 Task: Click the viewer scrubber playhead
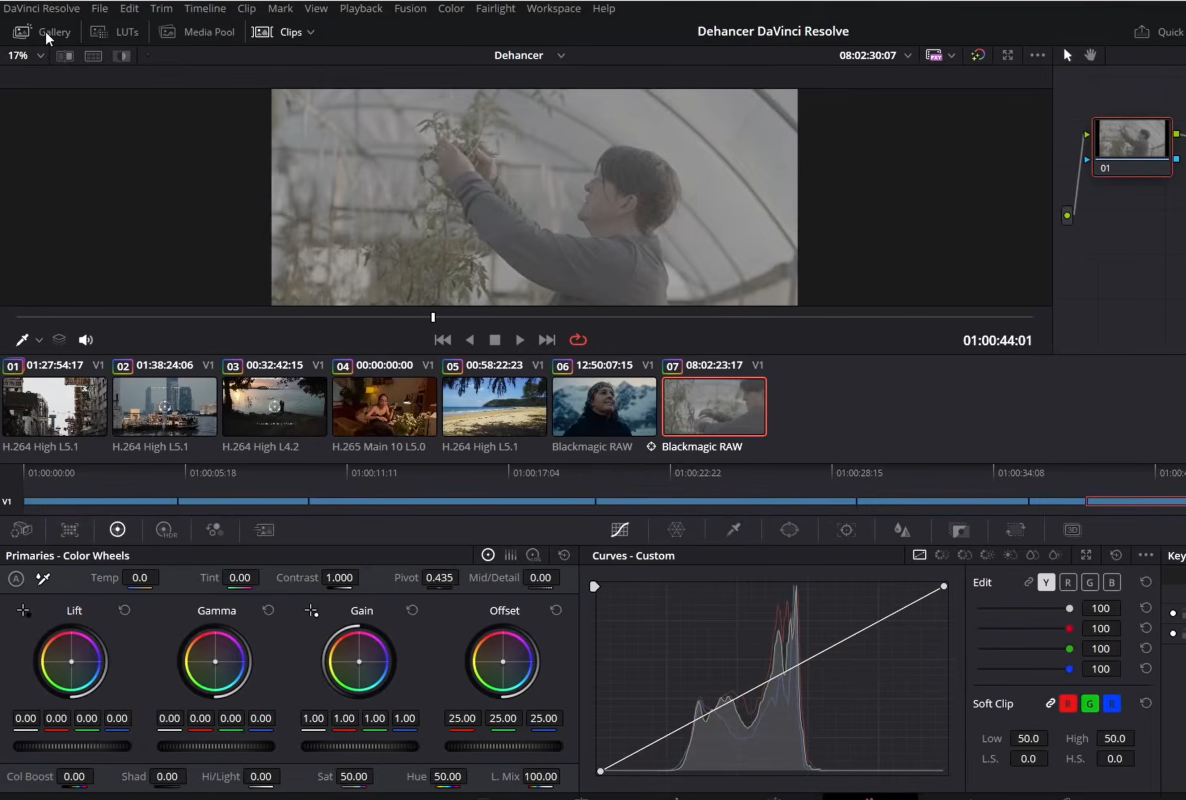pyautogui.click(x=433, y=317)
